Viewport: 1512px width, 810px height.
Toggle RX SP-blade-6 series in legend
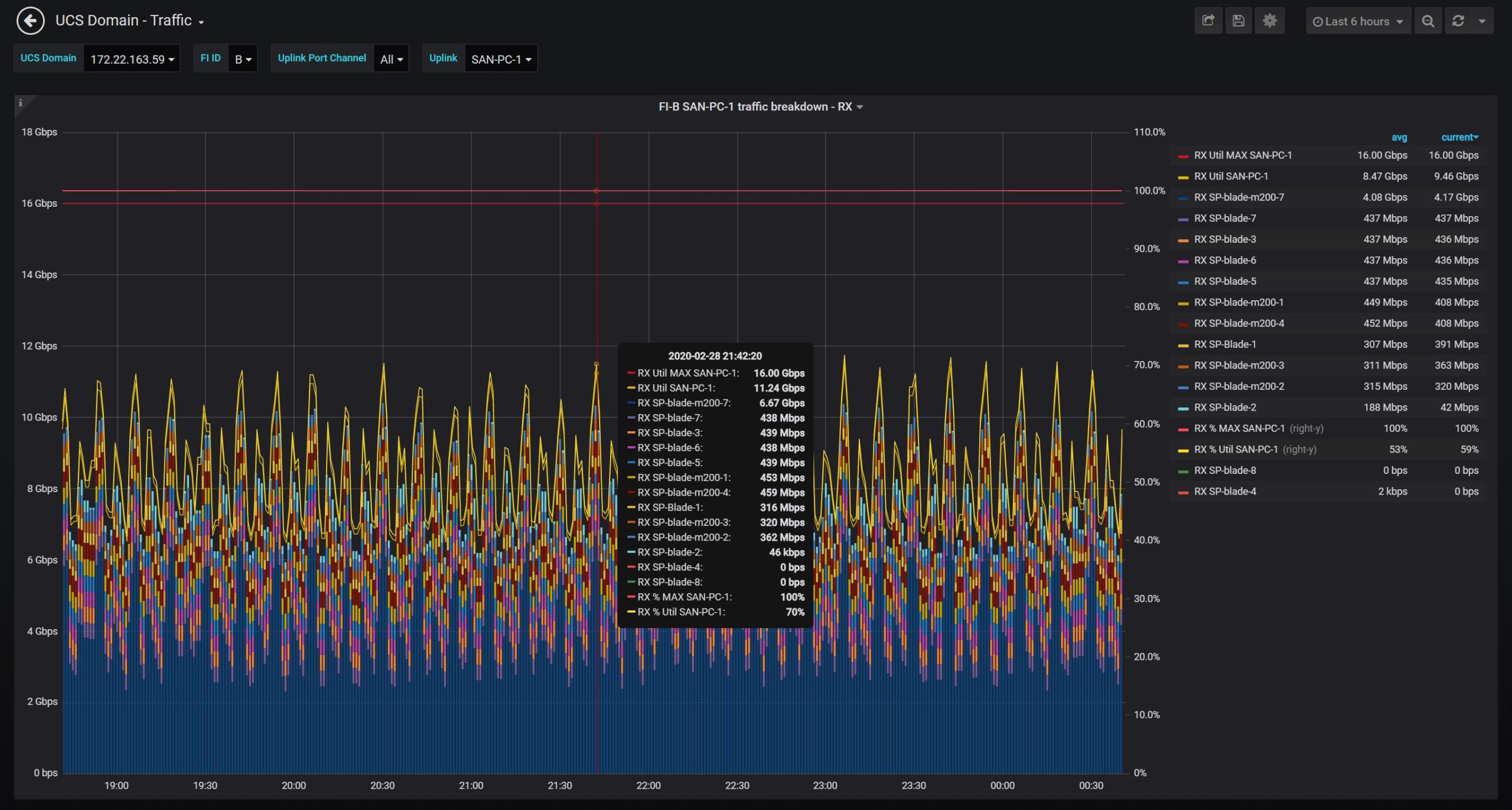(1225, 261)
